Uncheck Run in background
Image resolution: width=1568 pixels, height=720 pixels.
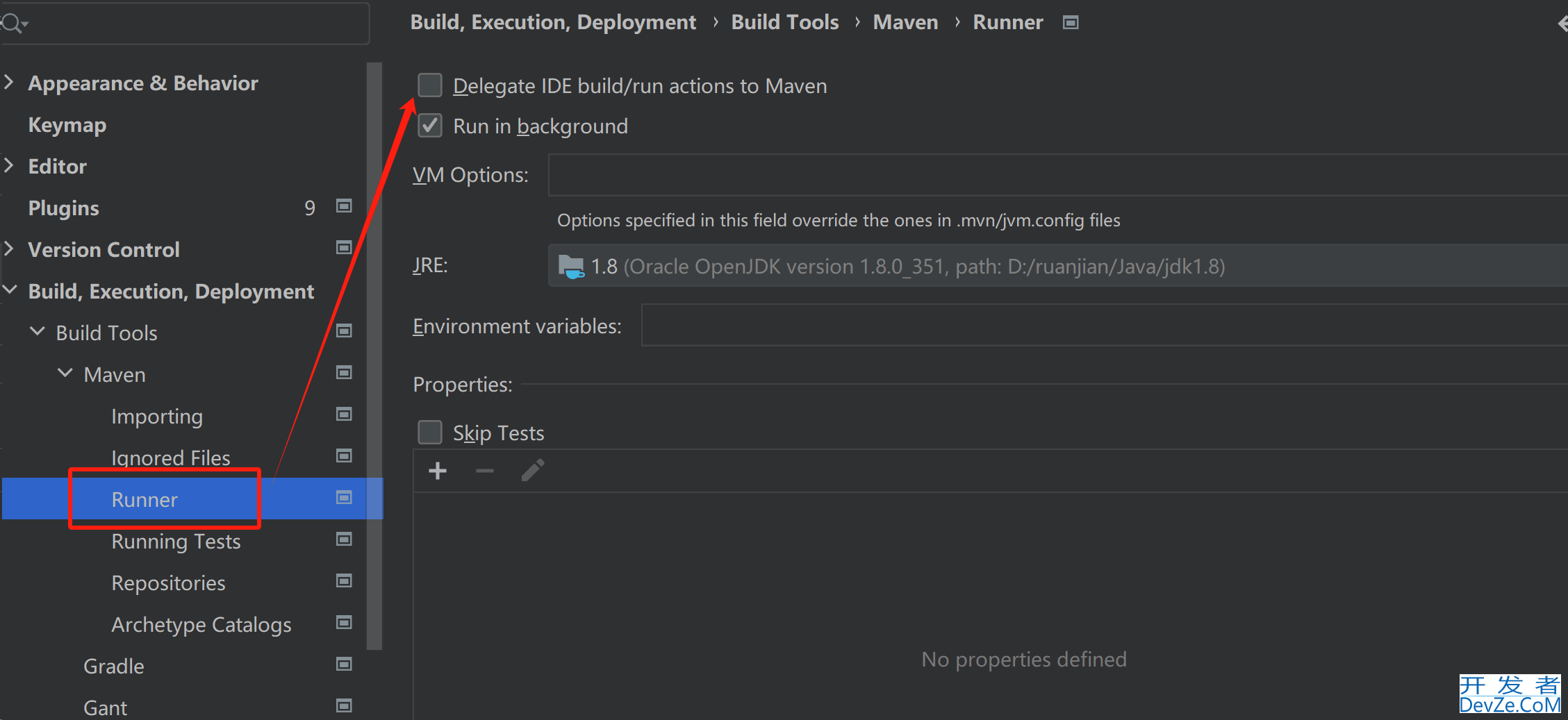430,126
